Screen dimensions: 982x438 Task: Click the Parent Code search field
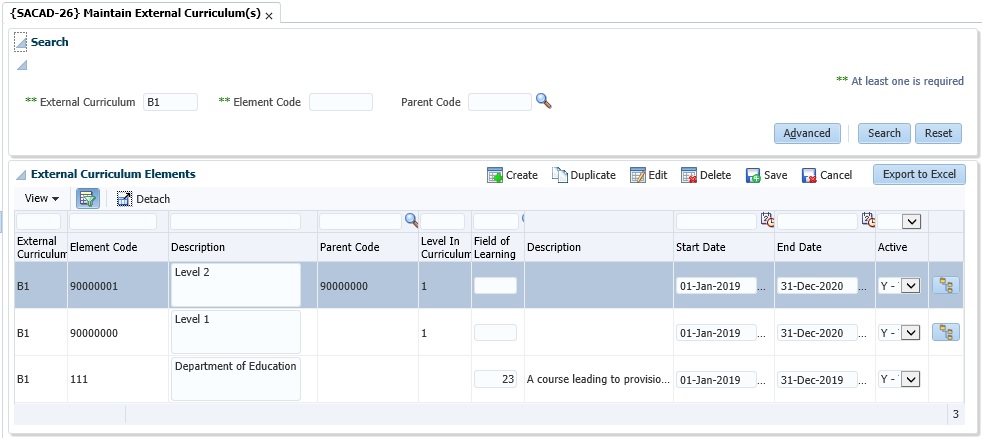pyautogui.click(x=500, y=102)
